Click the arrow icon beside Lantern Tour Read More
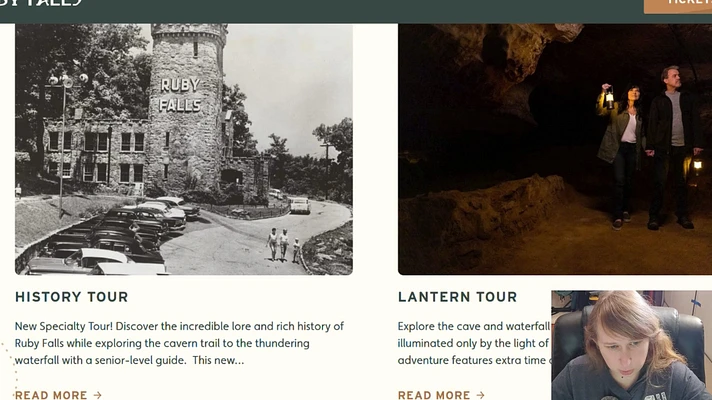Viewport: 712px width, 400px height. [x=481, y=395]
